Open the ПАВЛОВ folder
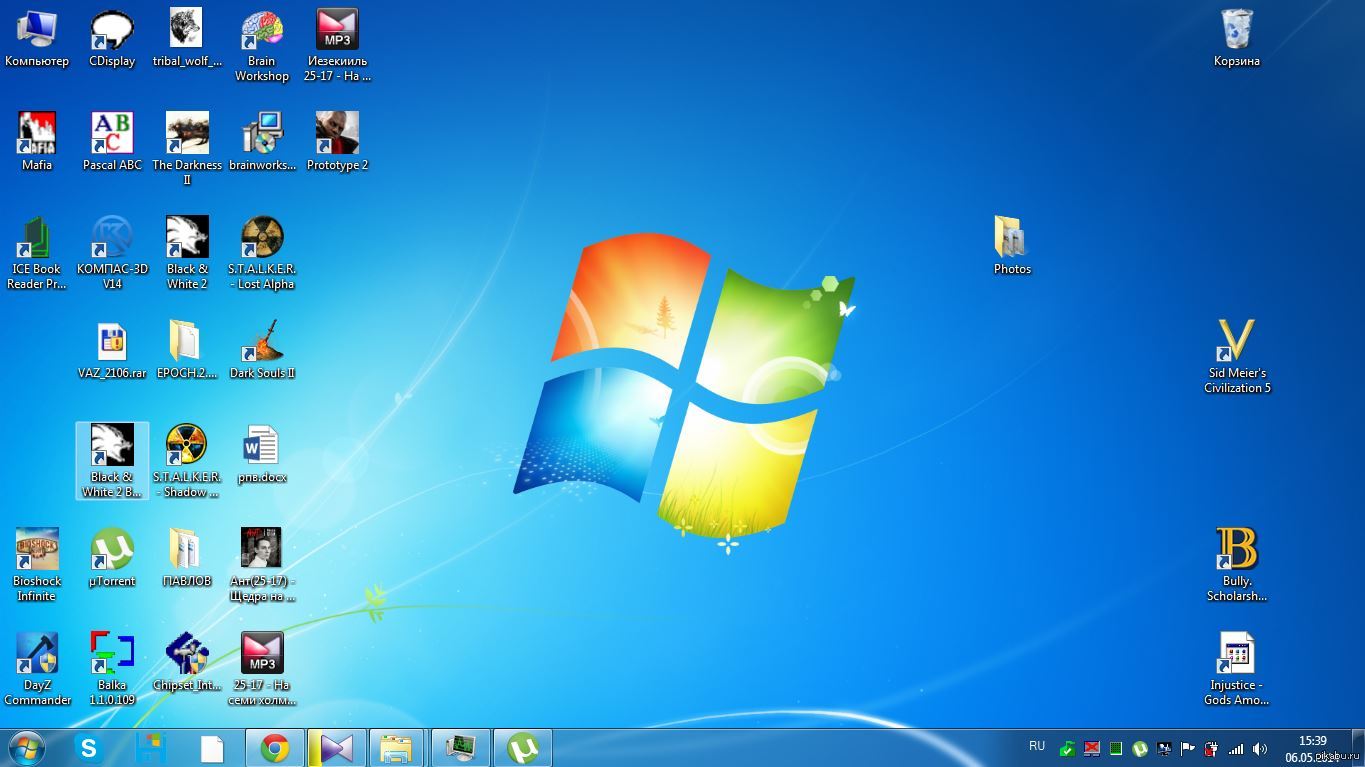This screenshot has width=1365, height=767. (x=187, y=558)
